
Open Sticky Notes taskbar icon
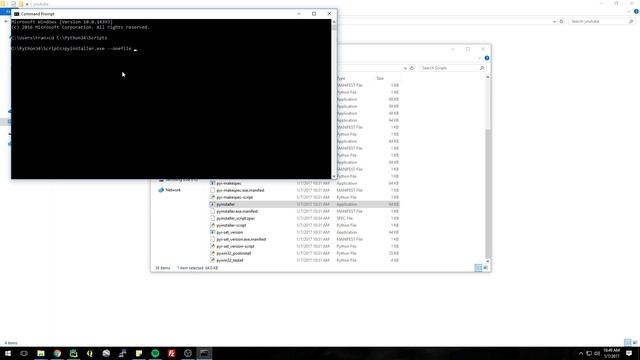(x=139, y=353)
